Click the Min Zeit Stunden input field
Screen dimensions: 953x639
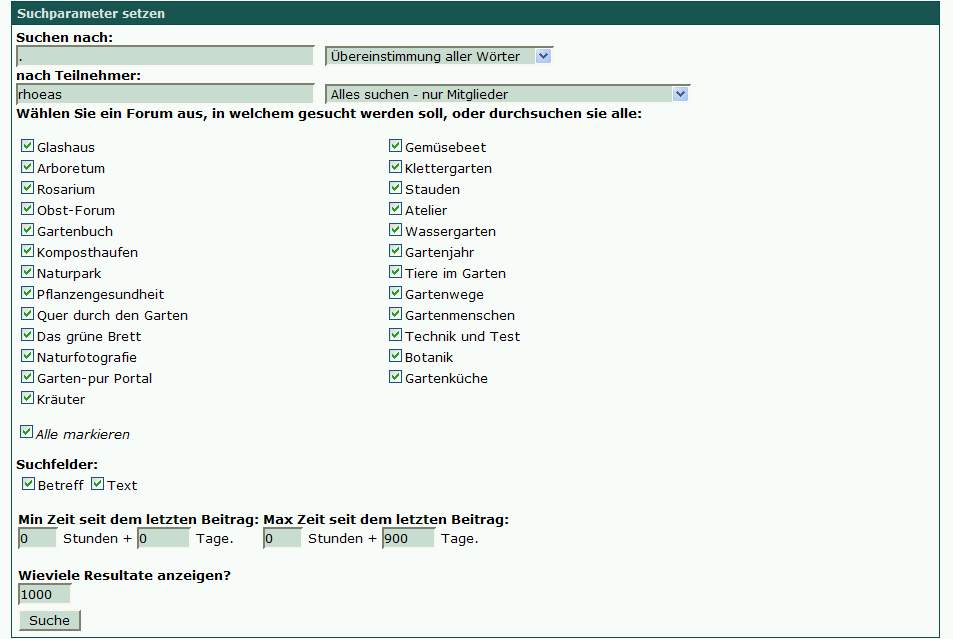click(37, 538)
